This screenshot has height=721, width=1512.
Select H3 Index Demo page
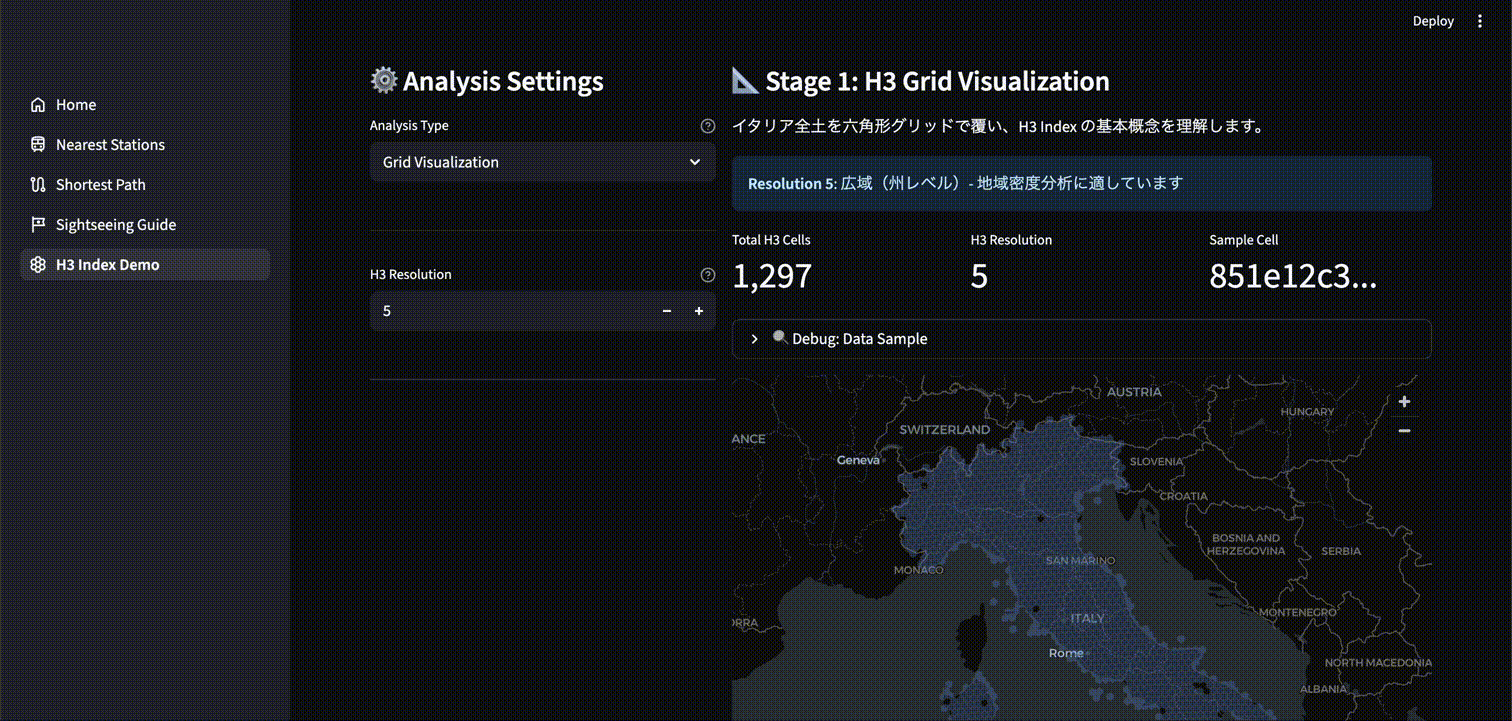point(145,265)
